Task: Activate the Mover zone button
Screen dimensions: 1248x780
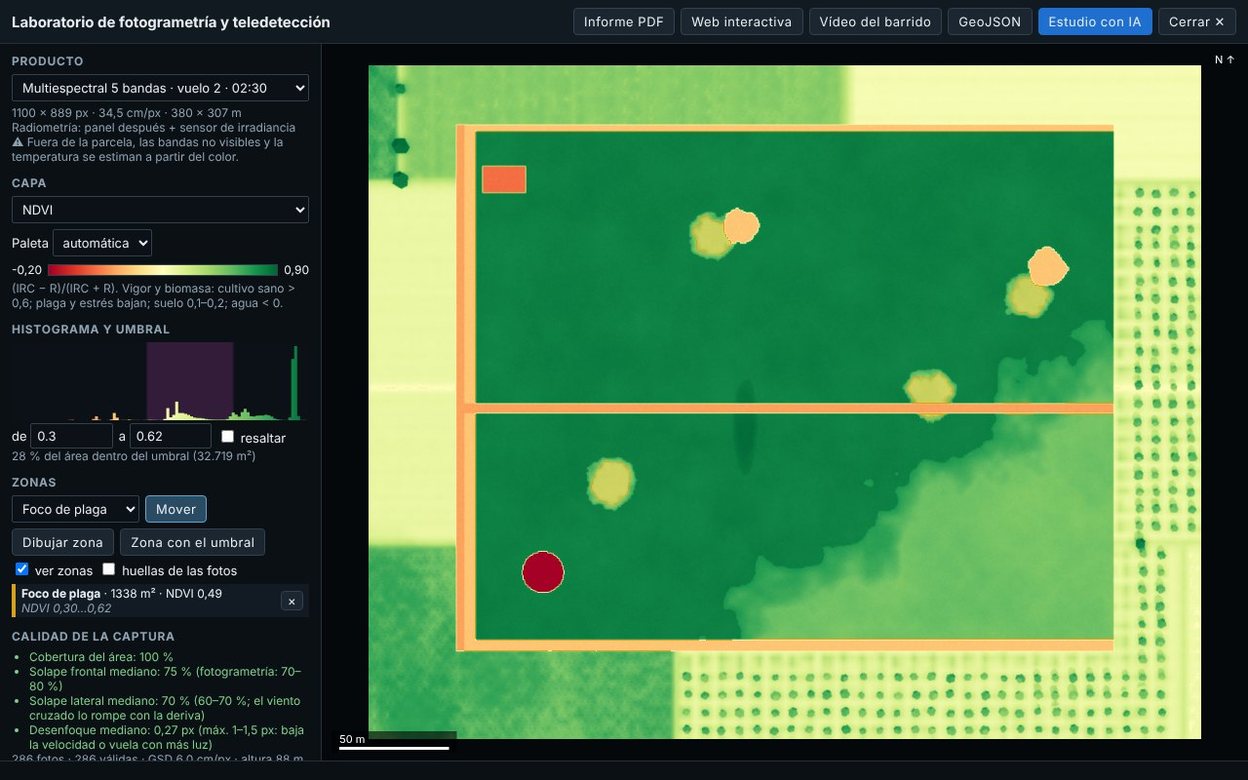Action: point(176,509)
